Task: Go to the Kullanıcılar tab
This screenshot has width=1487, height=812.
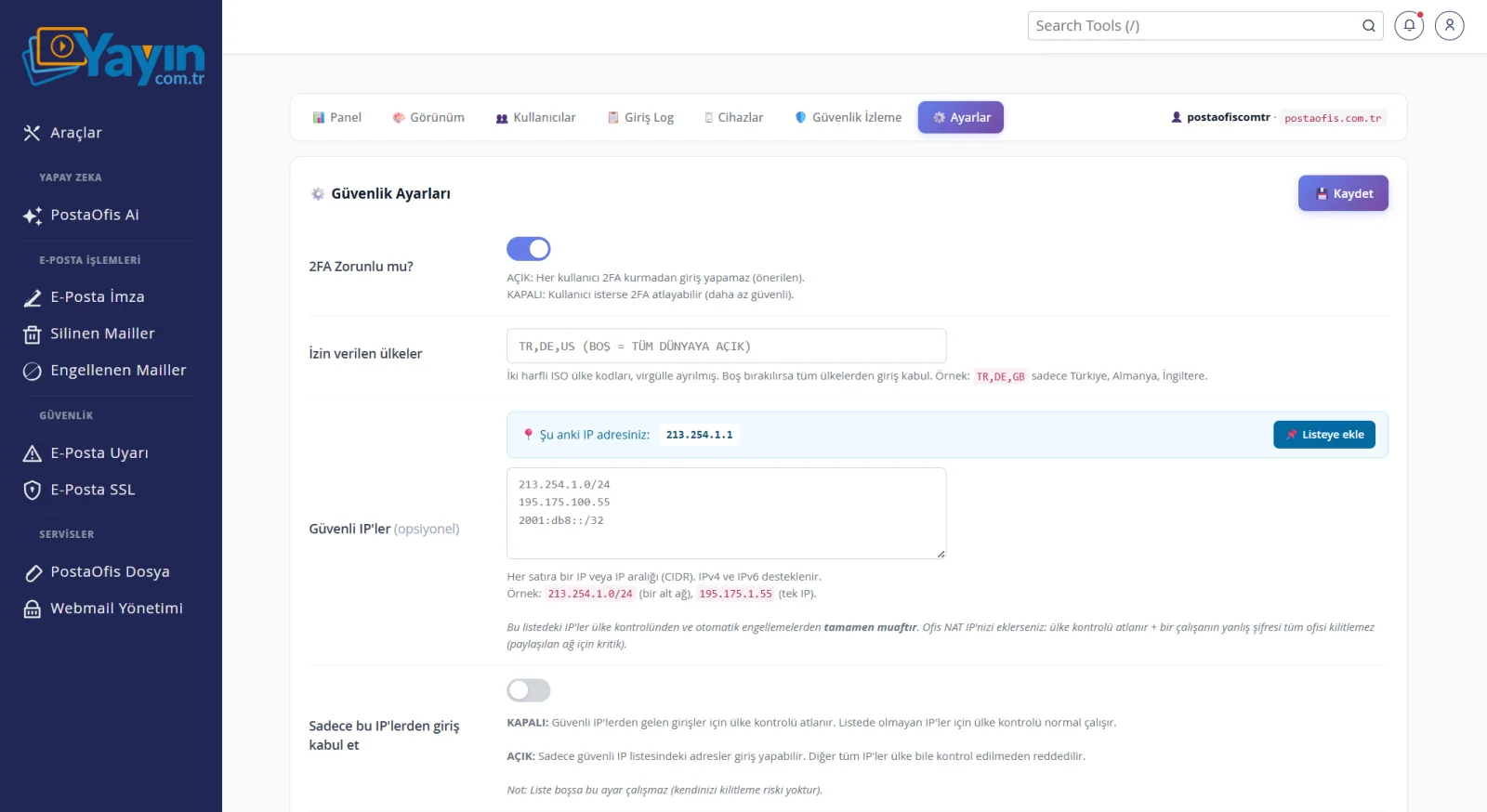Action: [x=535, y=118]
